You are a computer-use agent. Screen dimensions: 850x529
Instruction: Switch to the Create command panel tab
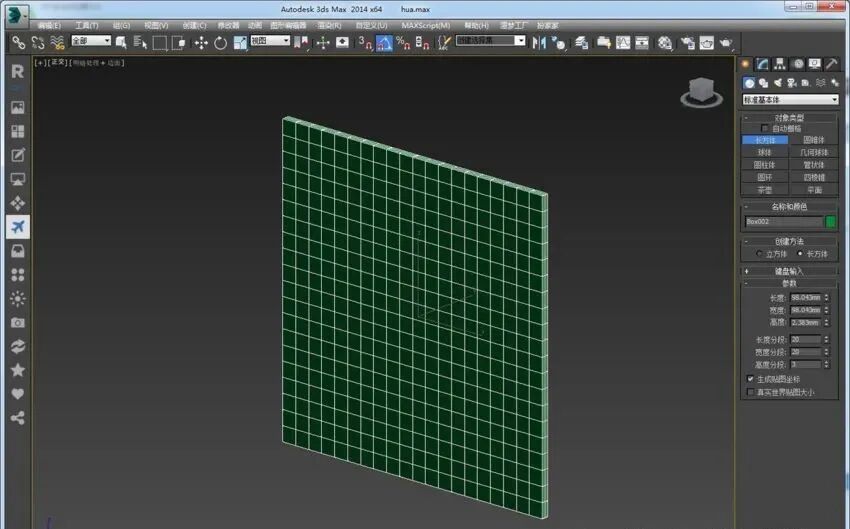tap(746, 64)
